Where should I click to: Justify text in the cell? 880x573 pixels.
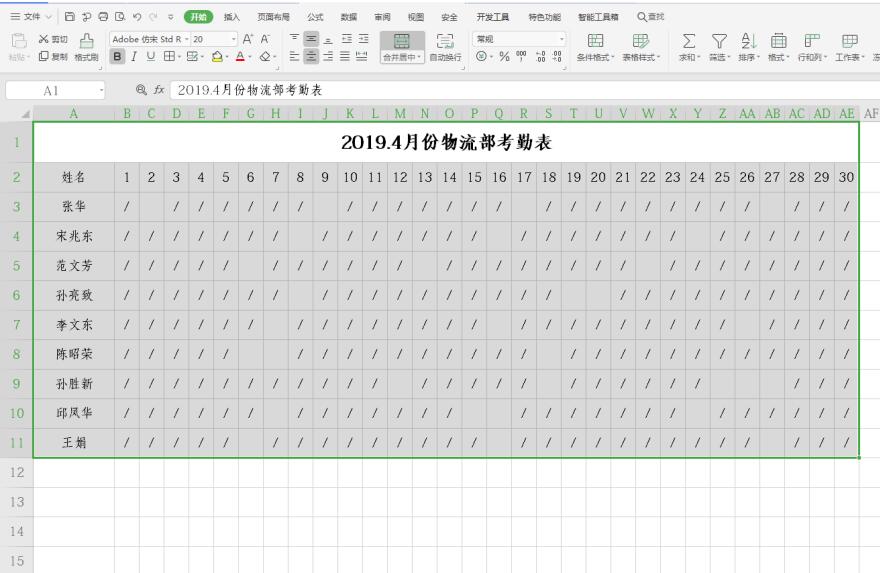(x=345, y=56)
